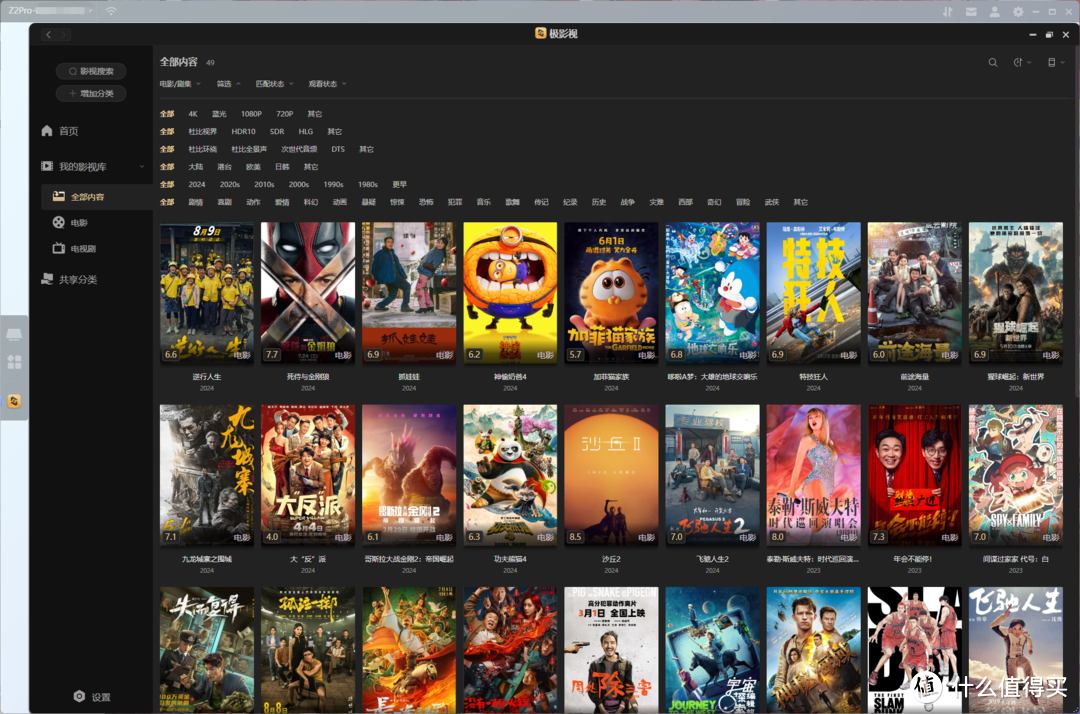Open the user account icon in outer title bar
Image resolution: width=1080 pixels, height=714 pixels.
click(x=994, y=11)
